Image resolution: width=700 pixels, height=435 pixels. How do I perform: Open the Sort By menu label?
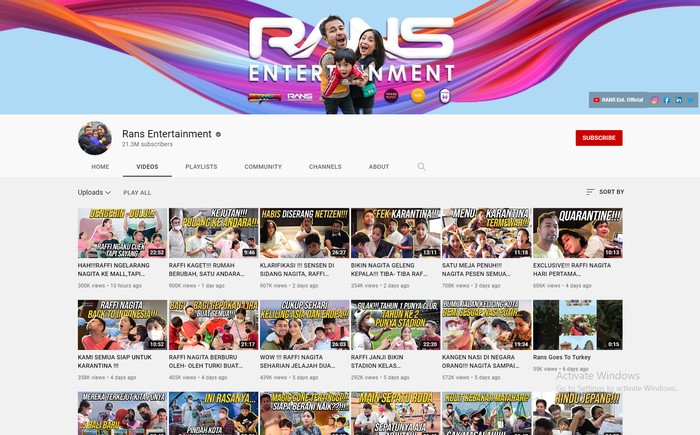[611, 192]
